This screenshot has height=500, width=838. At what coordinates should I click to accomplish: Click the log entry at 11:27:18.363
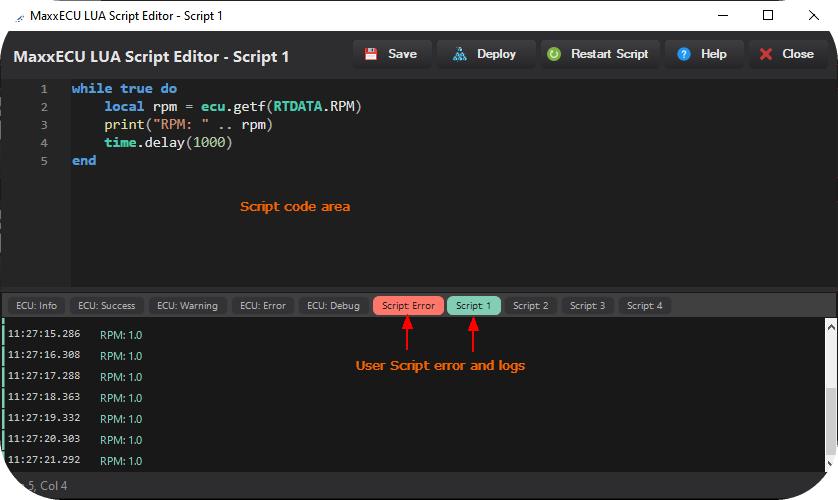(75, 397)
